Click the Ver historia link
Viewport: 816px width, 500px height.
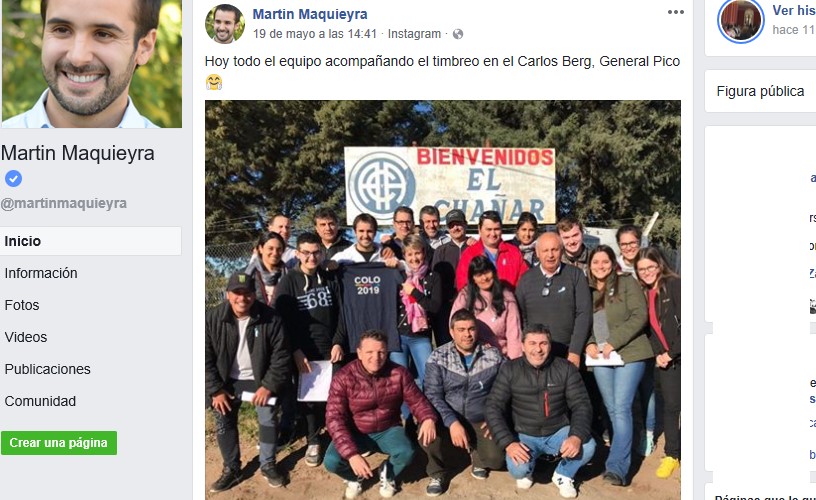pyautogui.click(x=794, y=10)
